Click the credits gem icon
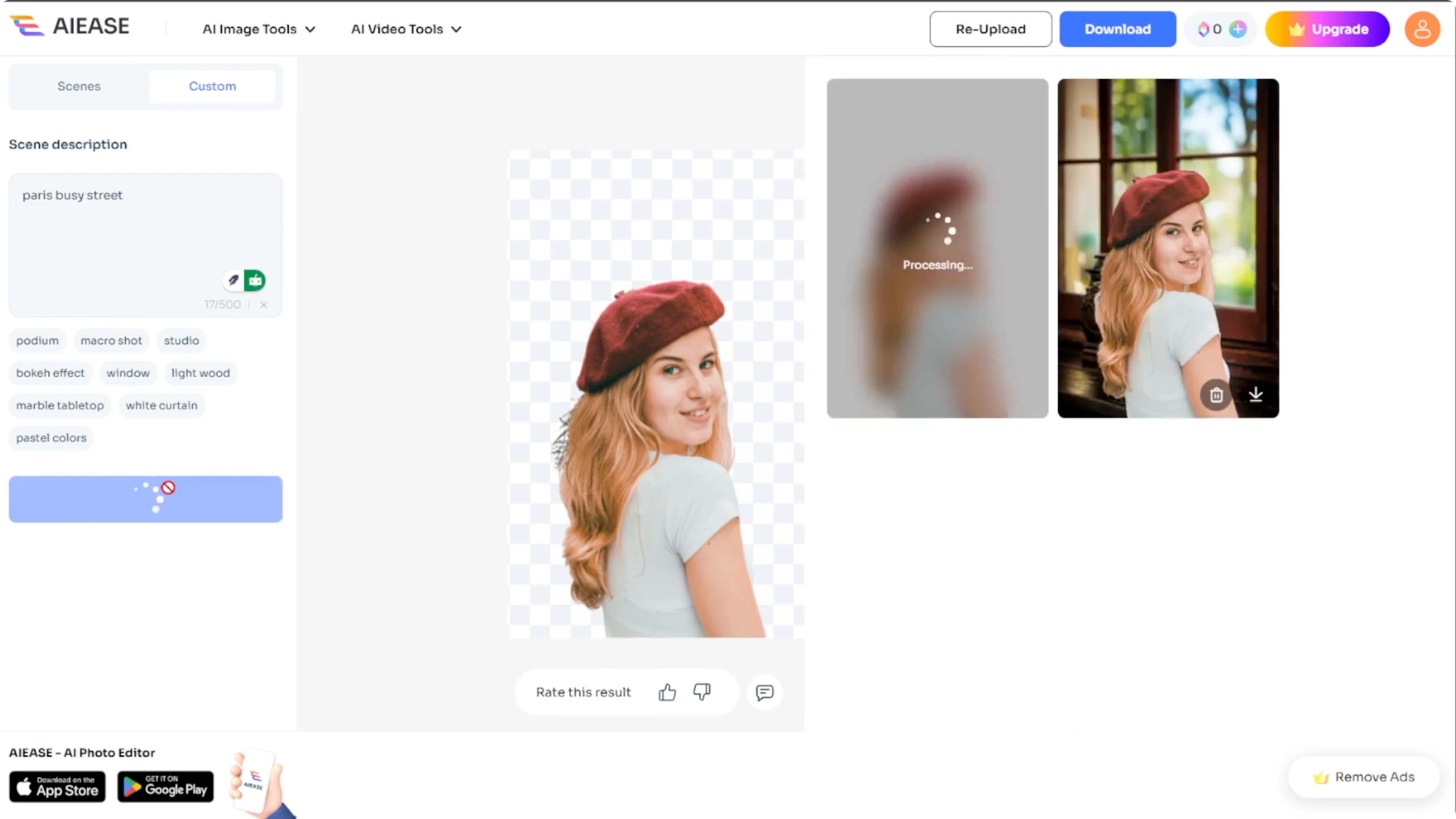Viewport: 1456px width, 819px height. (x=1203, y=29)
